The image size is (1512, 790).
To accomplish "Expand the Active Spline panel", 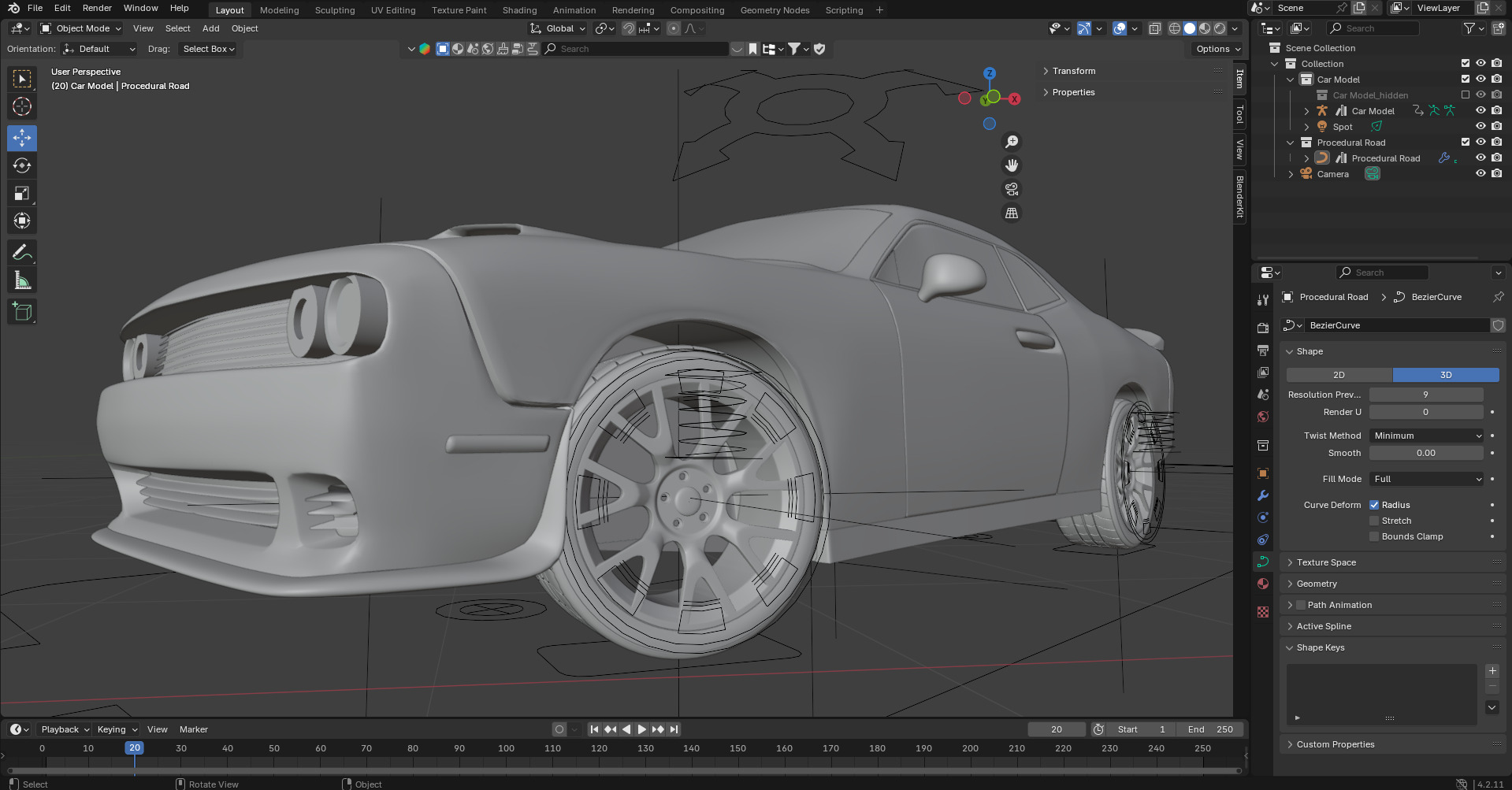I will pyautogui.click(x=1324, y=626).
